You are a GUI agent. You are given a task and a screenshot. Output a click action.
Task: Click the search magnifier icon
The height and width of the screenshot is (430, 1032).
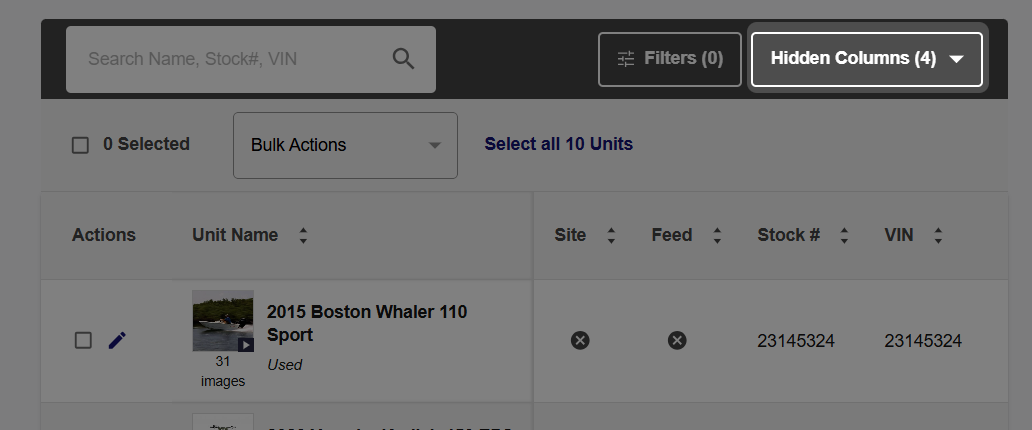[403, 59]
